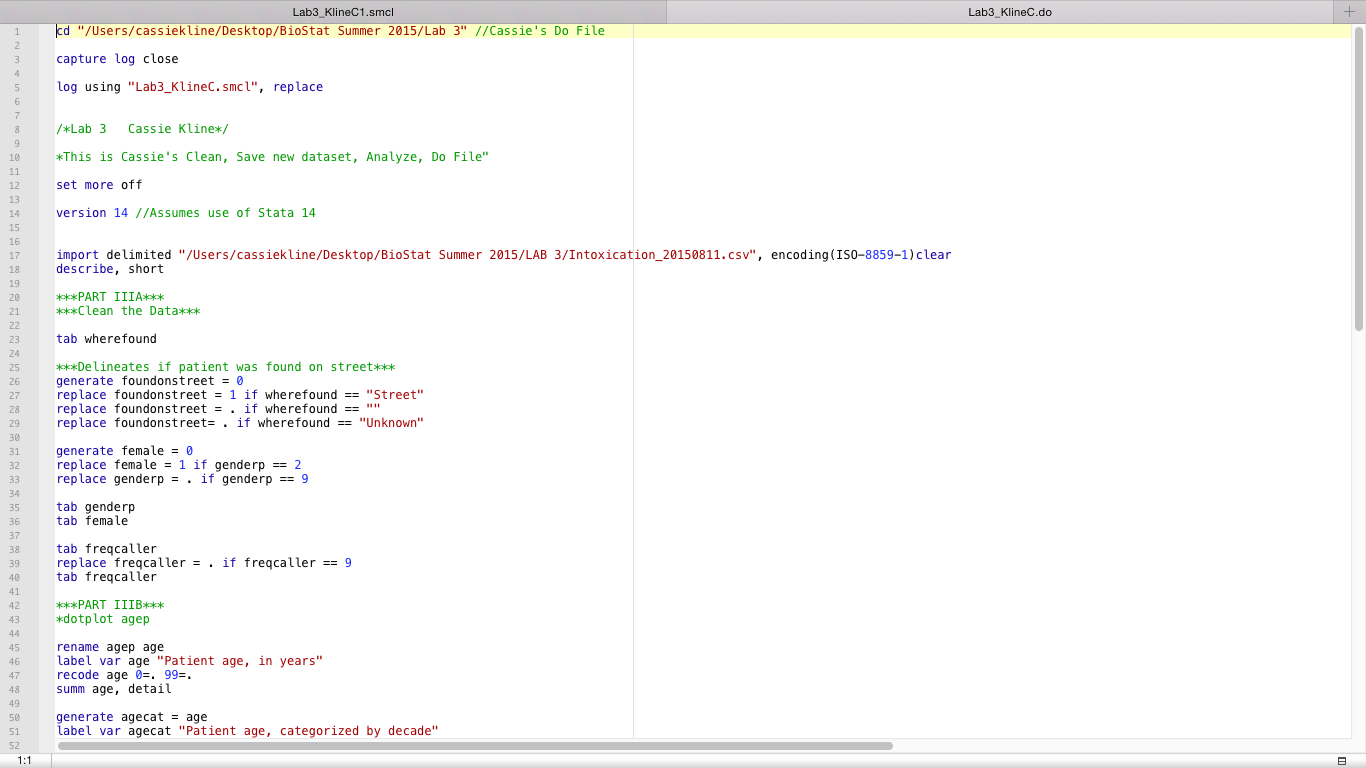Click the 'tab wherefound' line
The height and width of the screenshot is (768, 1366).
(x=106, y=339)
